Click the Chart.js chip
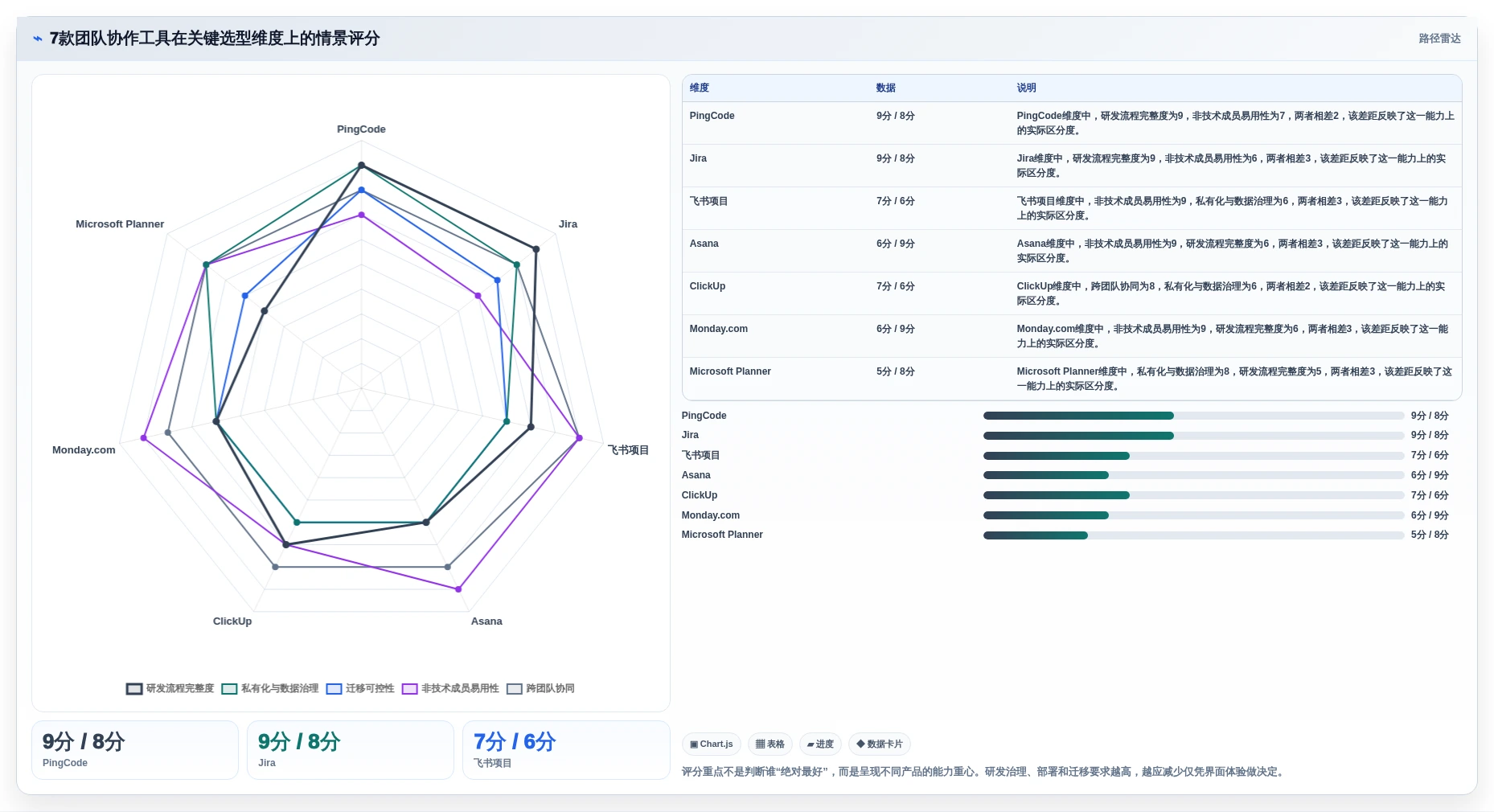This screenshot has height=812, width=1494. click(x=712, y=744)
